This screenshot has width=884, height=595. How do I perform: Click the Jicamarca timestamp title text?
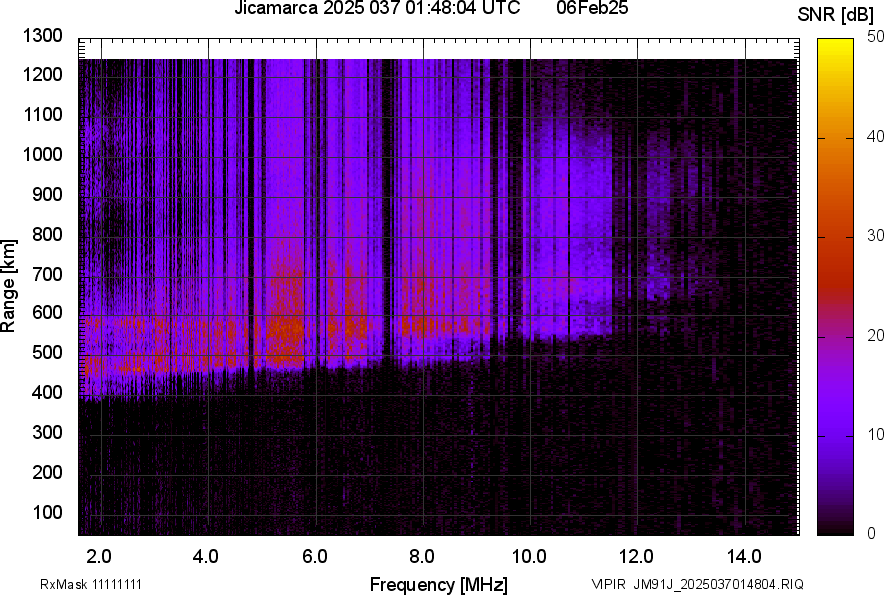(376, 9)
